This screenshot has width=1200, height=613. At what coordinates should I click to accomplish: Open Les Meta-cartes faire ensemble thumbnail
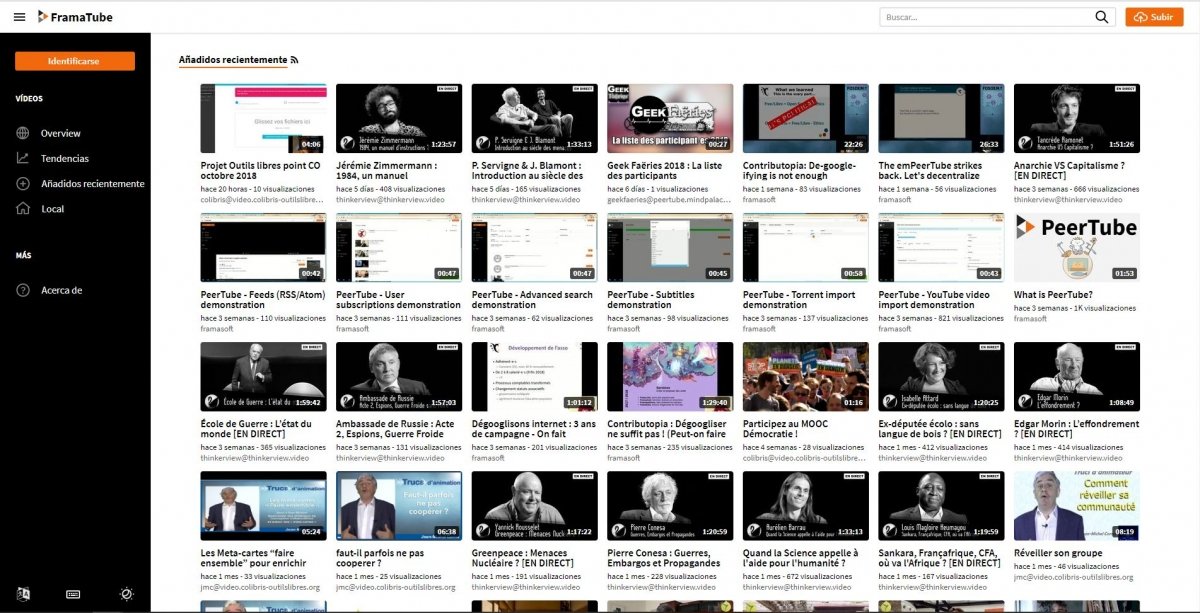[263, 505]
